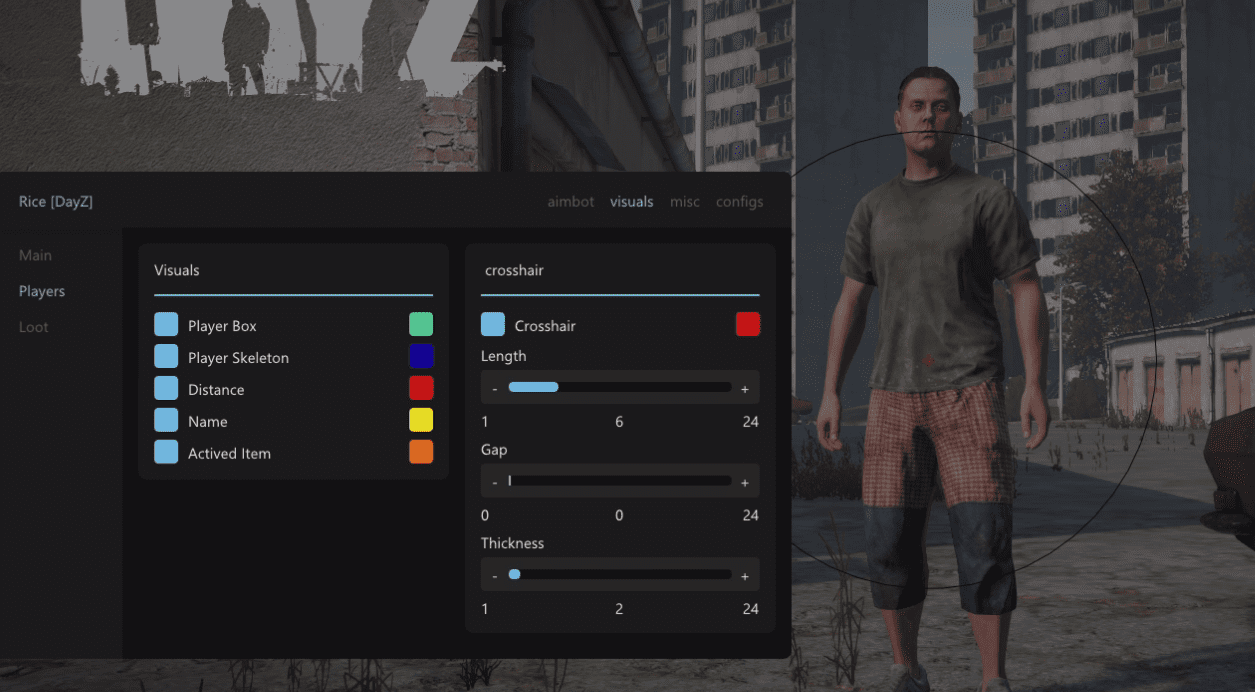This screenshot has height=692, width=1255.
Task: Disable the Player Skeleton checkbox
Action: pyautogui.click(x=166, y=357)
